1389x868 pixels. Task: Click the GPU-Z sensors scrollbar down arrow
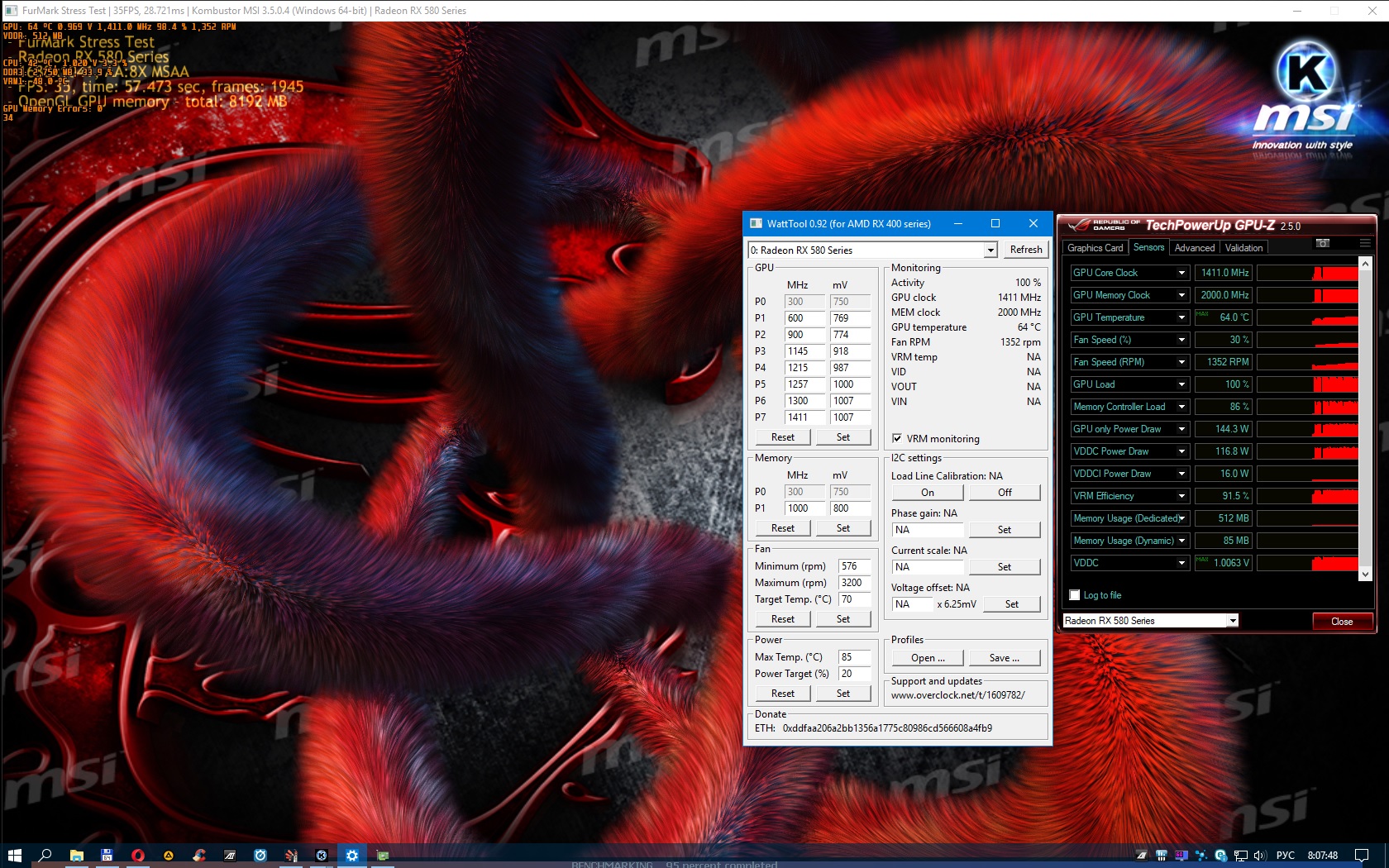pos(1365,574)
